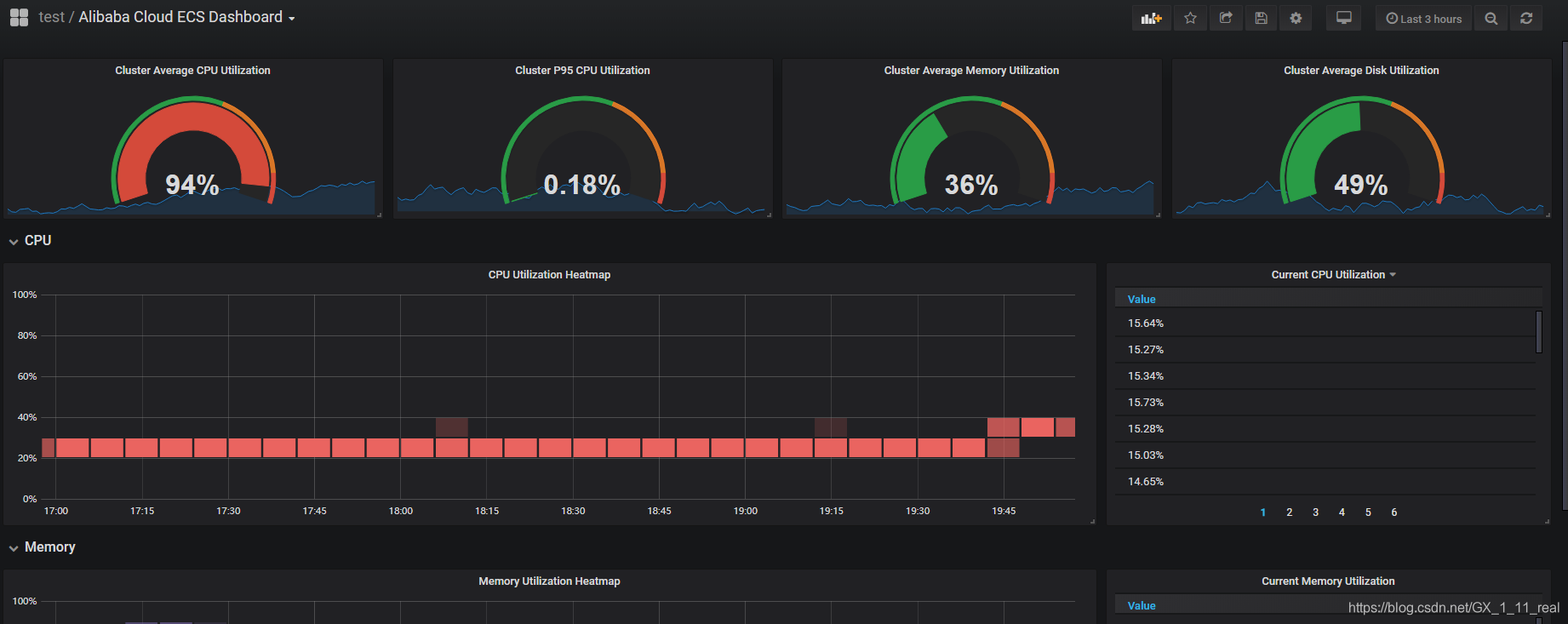This screenshot has width=1568, height=624.
Task: Open CPU Utilization Heatmap panel title
Action: tap(549, 274)
